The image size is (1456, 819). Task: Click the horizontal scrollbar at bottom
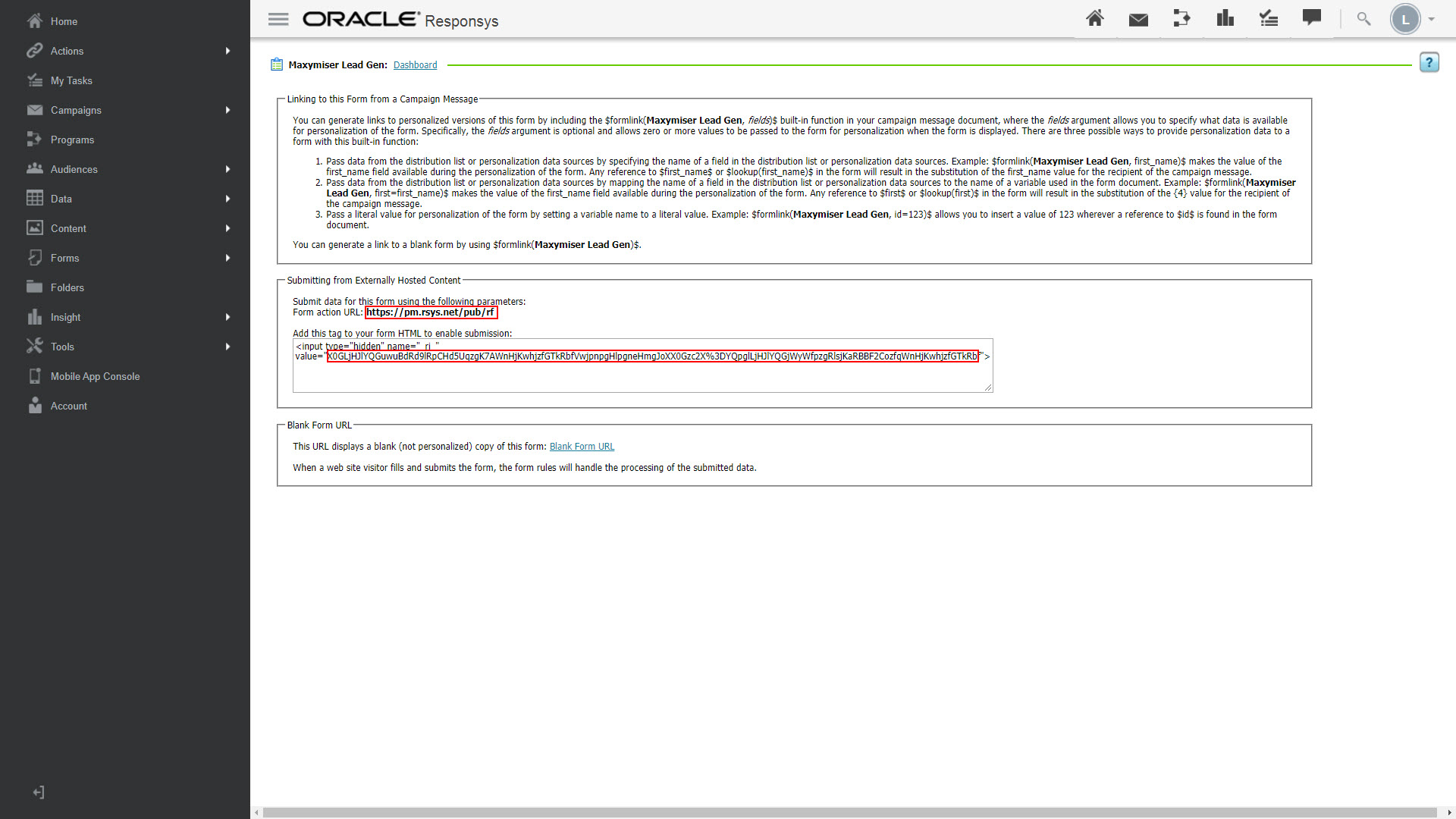[x=849, y=812]
